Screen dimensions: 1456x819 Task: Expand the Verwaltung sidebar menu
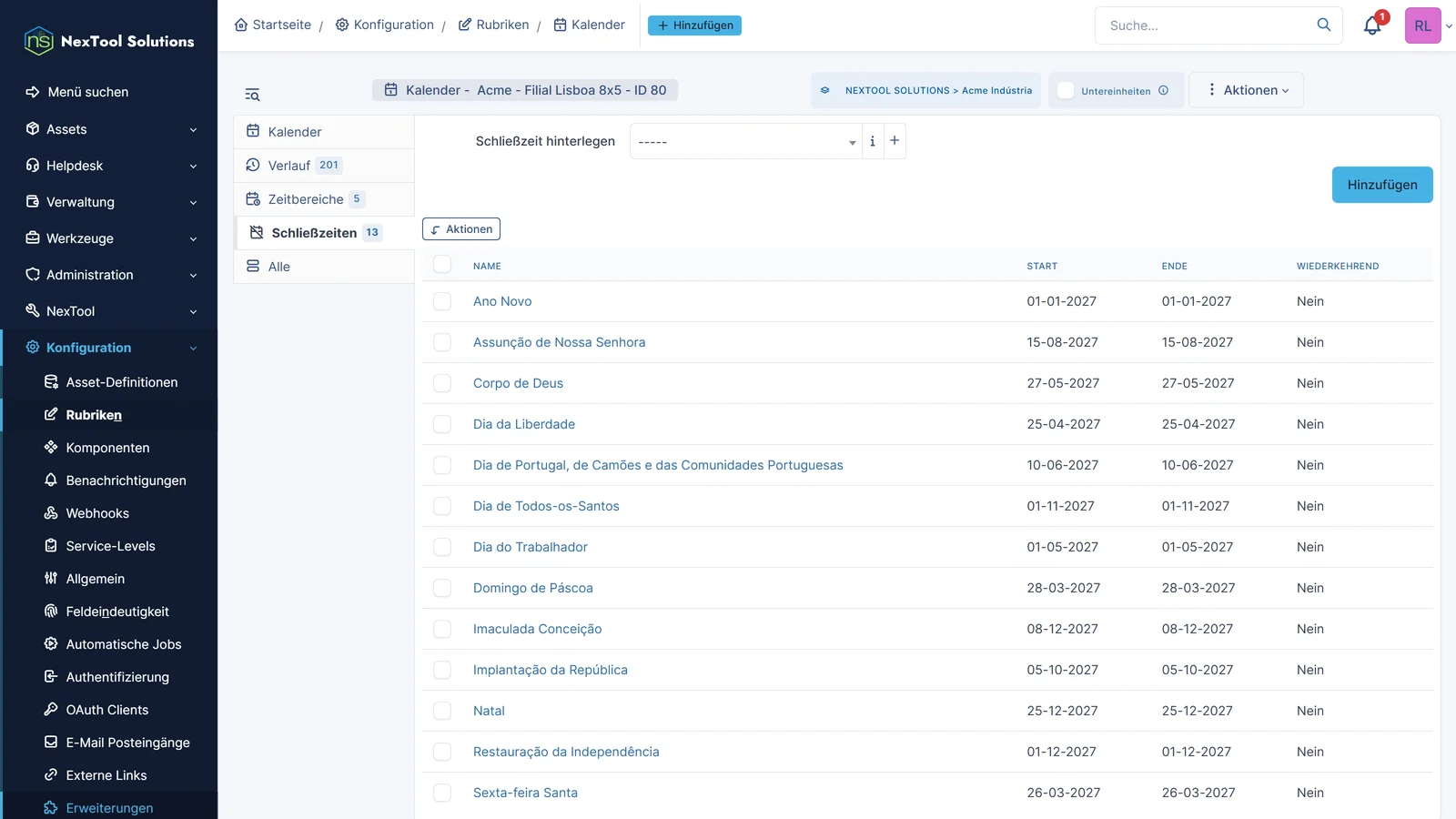pos(109,202)
